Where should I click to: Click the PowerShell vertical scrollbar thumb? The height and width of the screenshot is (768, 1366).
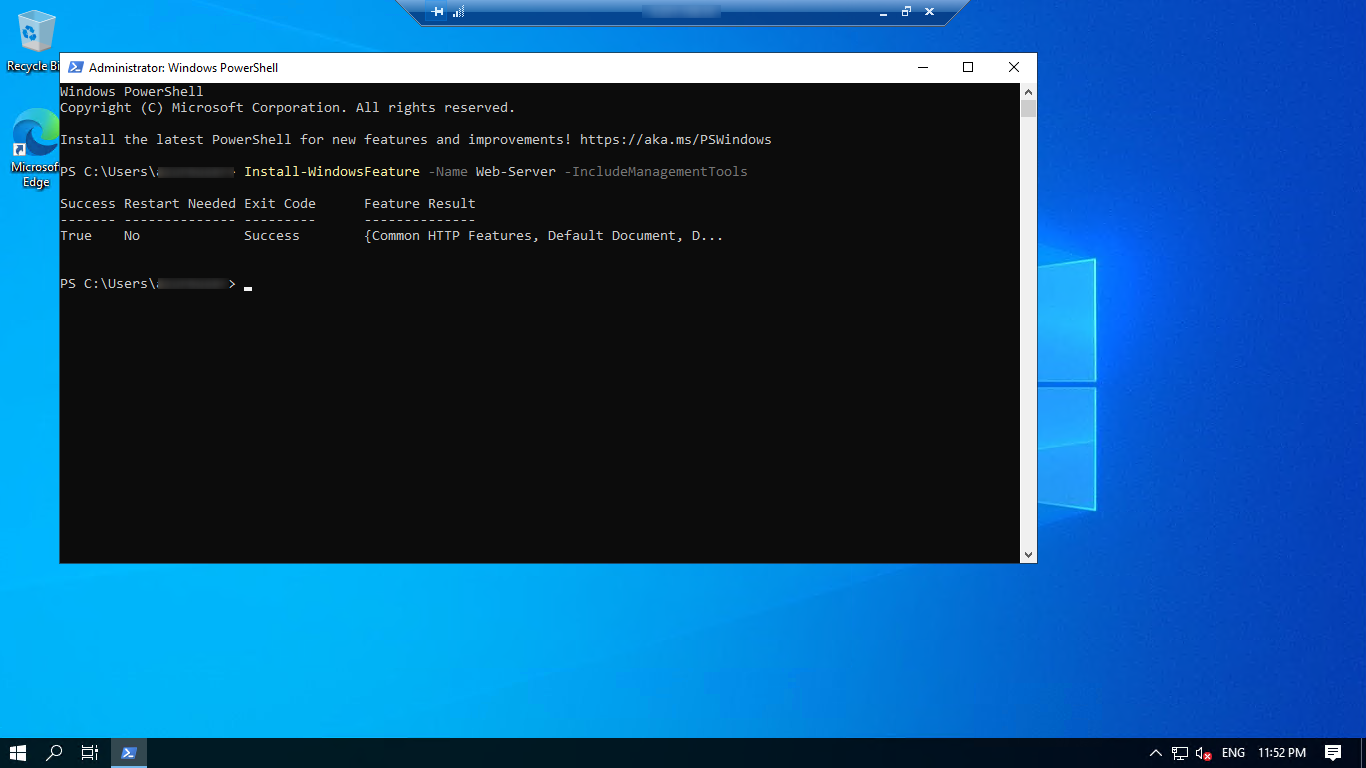tap(1028, 109)
